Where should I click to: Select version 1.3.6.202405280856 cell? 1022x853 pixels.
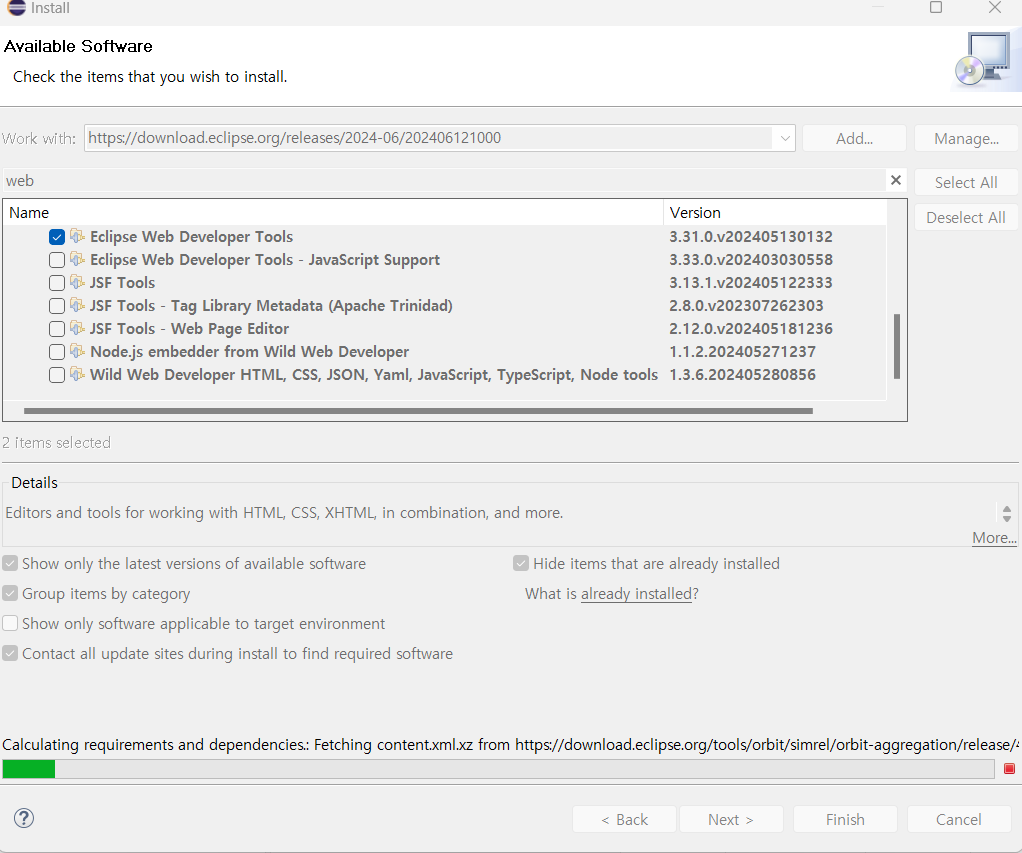coord(742,375)
